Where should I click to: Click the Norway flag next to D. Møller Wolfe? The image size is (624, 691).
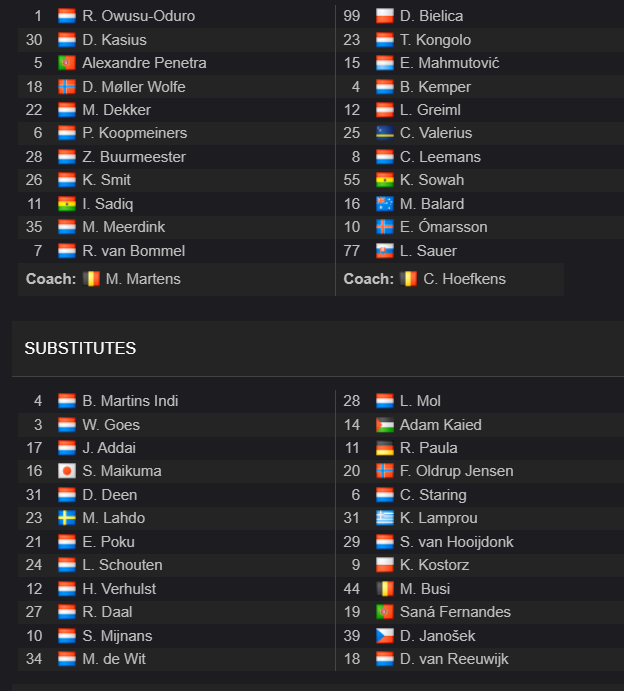click(67, 87)
